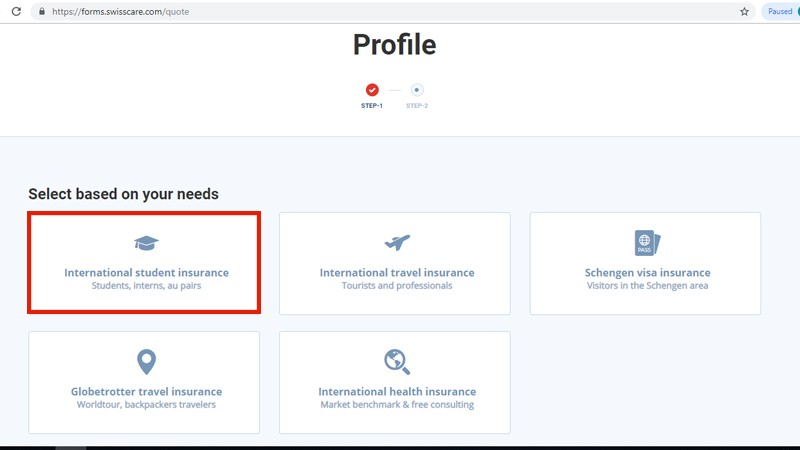Open Globetrotter travel insurance title
Image resolution: width=800 pixels, height=450 pixels.
point(146,391)
